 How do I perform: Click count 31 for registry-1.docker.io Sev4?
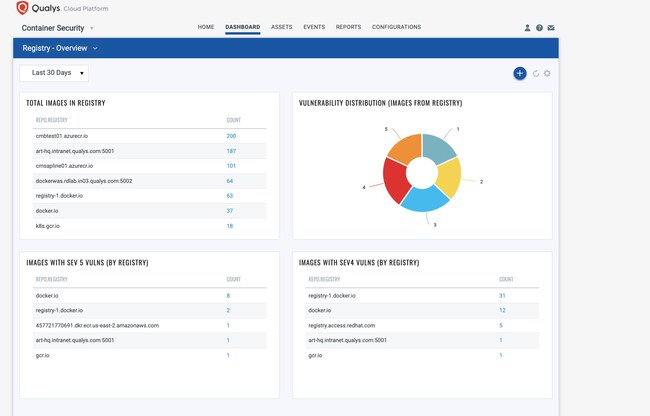pyautogui.click(x=502, y=296)
